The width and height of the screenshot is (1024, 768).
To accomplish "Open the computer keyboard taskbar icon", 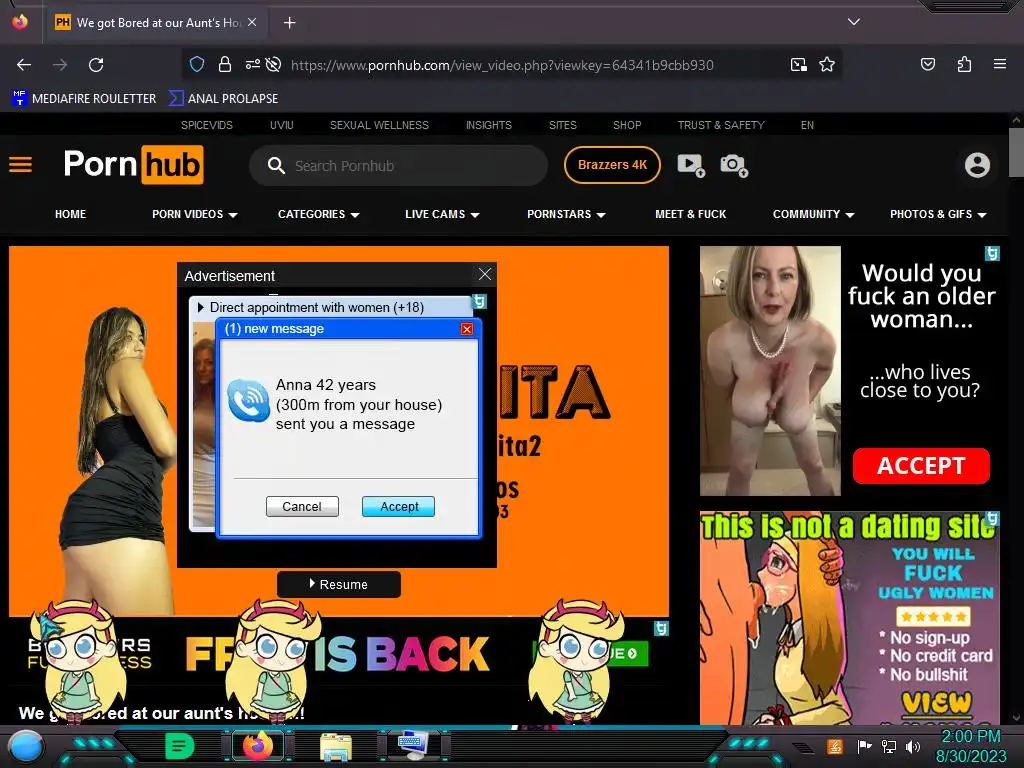I will click(x=413, y=746).
